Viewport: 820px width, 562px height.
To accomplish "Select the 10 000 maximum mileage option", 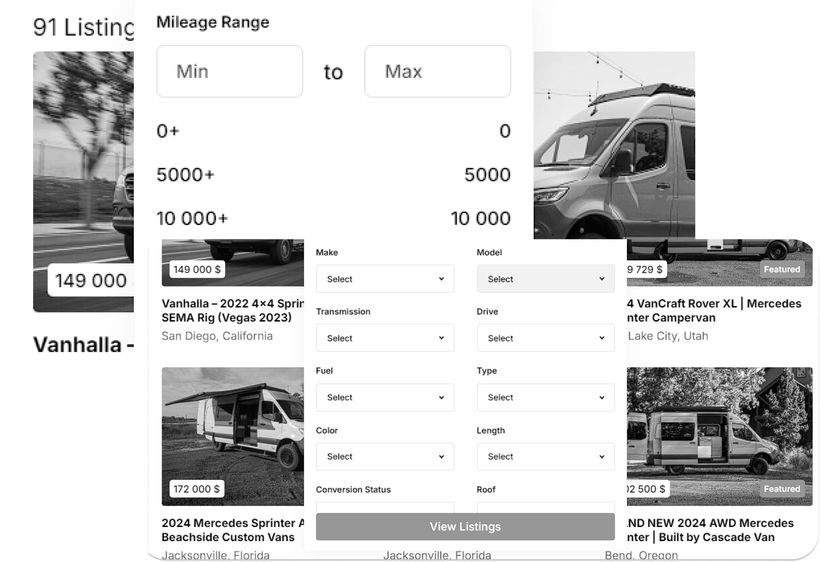I will pos(481,218).
